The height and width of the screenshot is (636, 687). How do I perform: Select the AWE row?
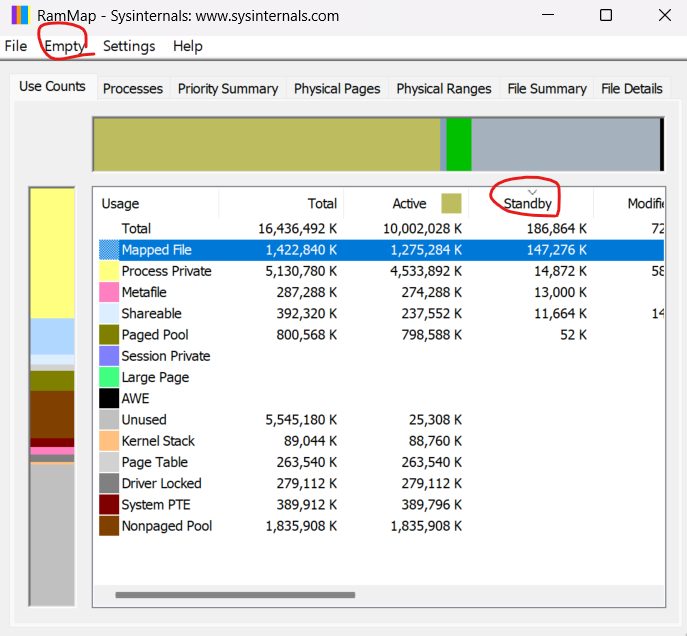[x=379, y=399]
